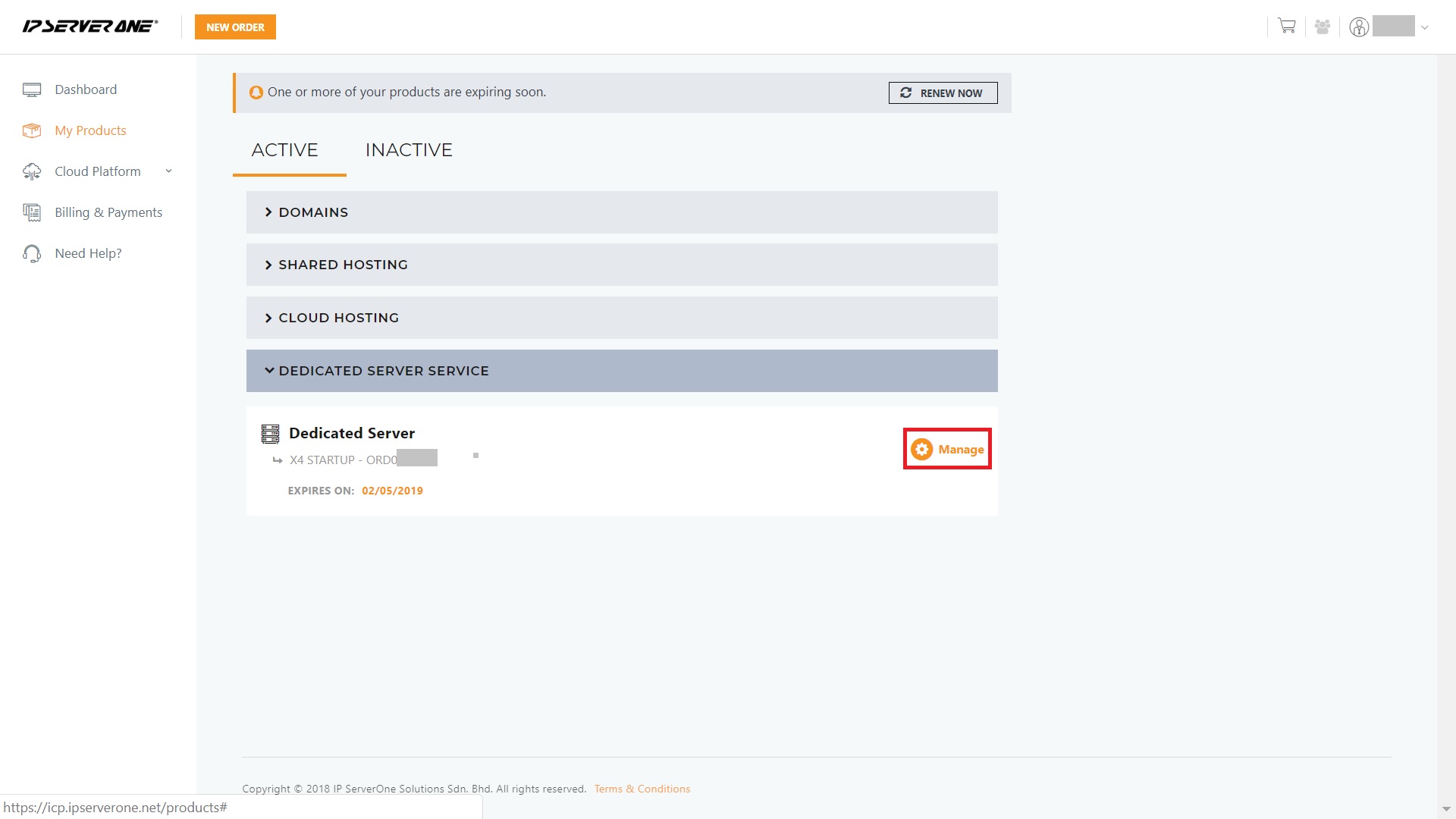This screenshot has height=819, width=1456.
Task: Click the Dedicated Server title
Action: click(x=352, y=433)
